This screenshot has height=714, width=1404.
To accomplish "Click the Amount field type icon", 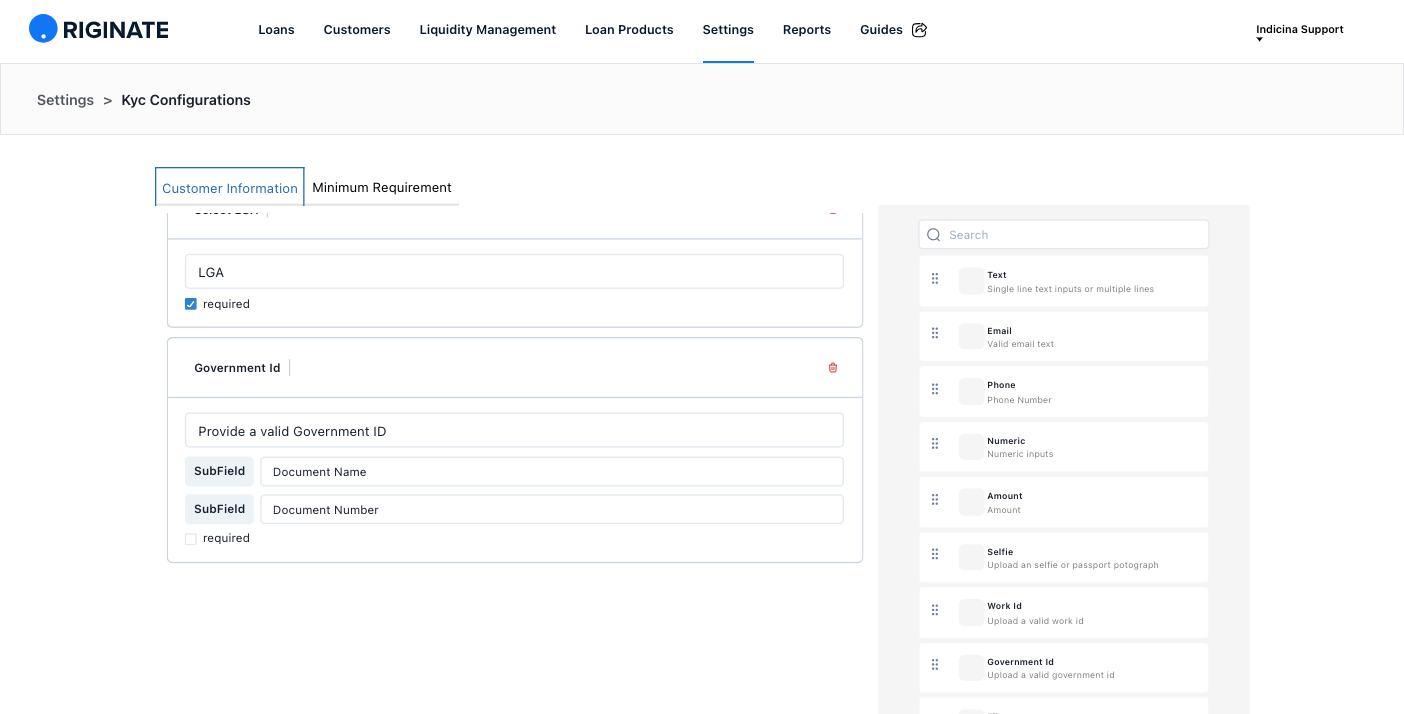I will click(971, 502).
